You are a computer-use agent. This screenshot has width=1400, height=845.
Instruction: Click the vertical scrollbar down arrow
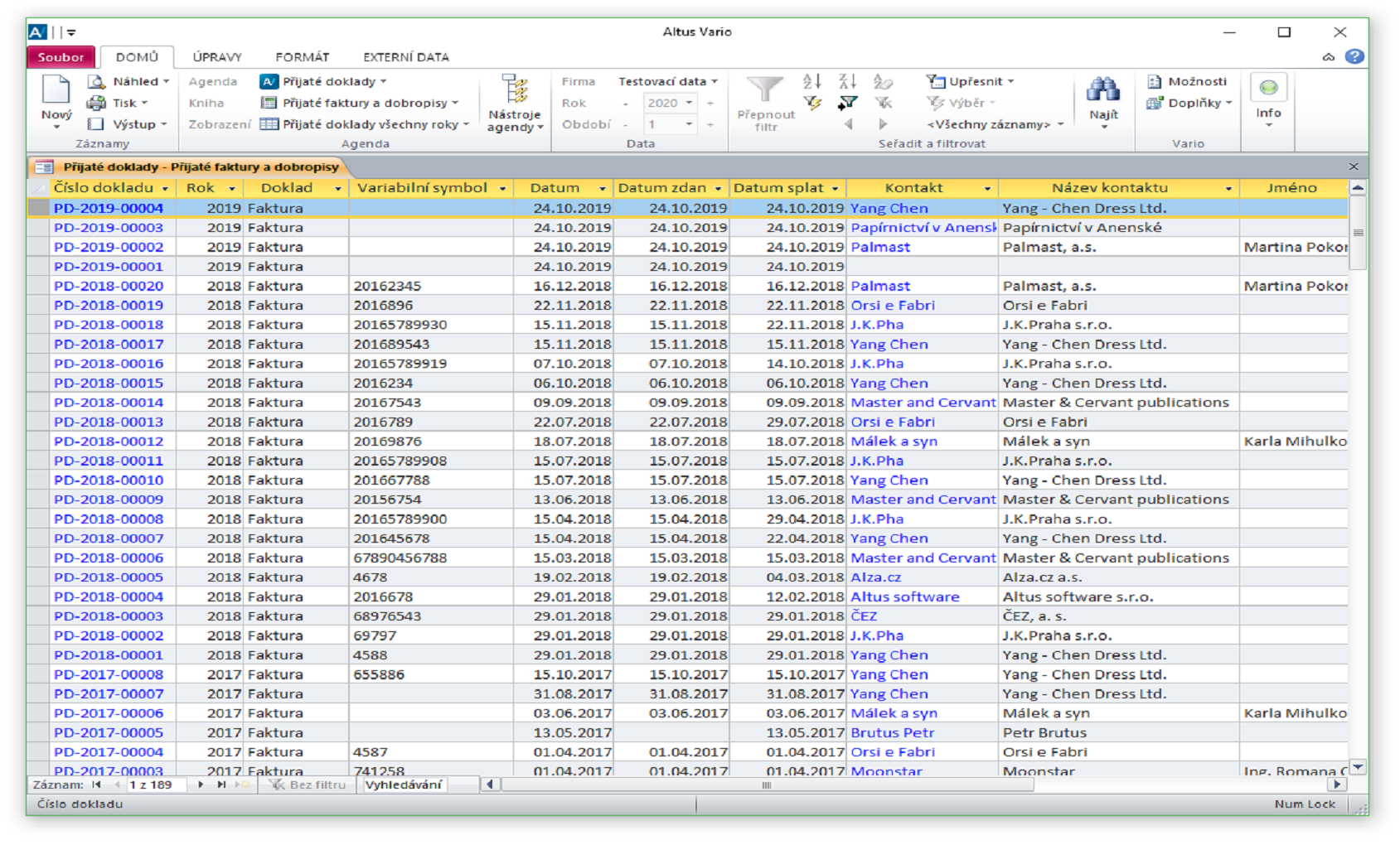[x=1358, y=767]
